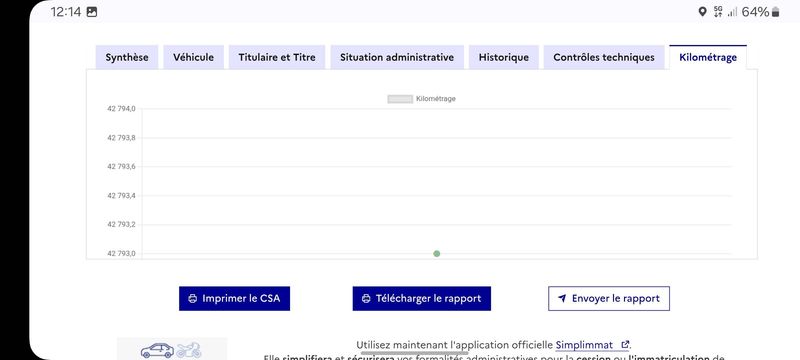The height and width of the screenshot is (360, 800).
Task: Toggle the Kilométrage legend swatch
Action: [x=400, y=99]
